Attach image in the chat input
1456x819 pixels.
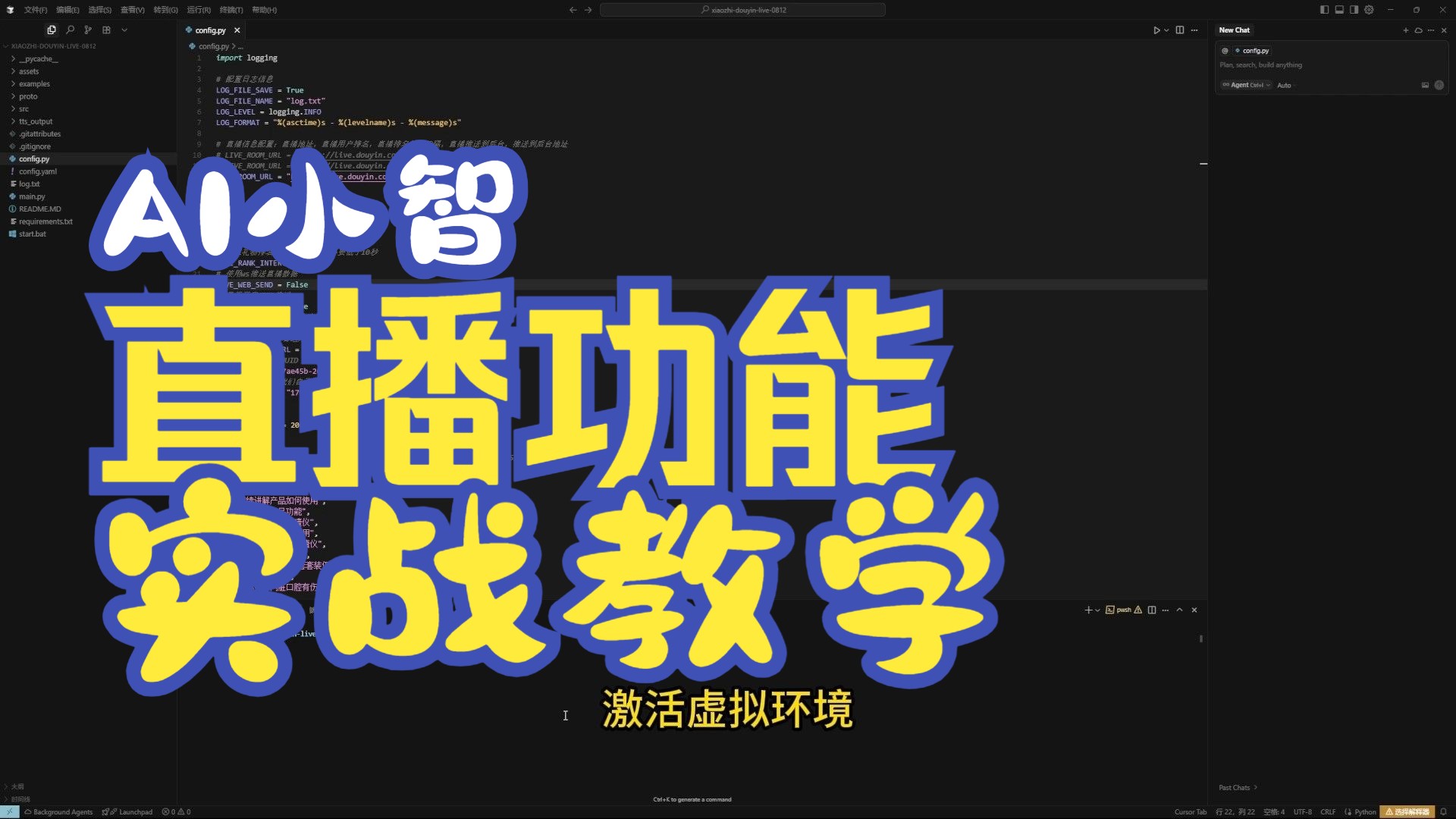click(x=1425, y=85)
